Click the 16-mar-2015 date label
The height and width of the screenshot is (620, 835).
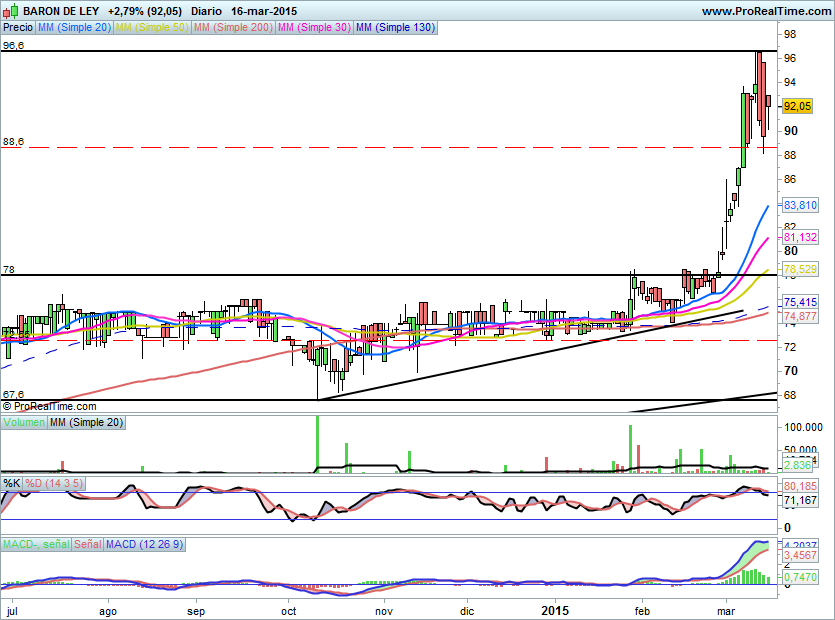[x=264, y=11]
